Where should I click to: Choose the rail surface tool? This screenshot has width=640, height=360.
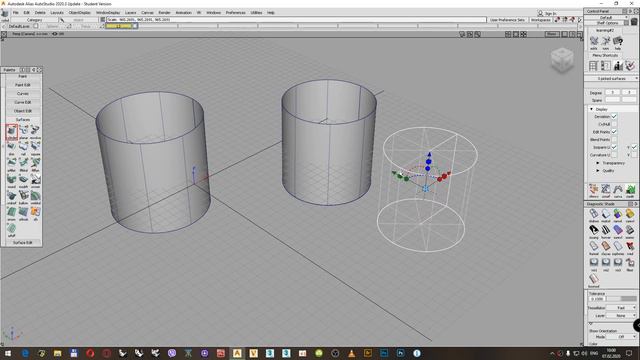[x=24, y=147]
